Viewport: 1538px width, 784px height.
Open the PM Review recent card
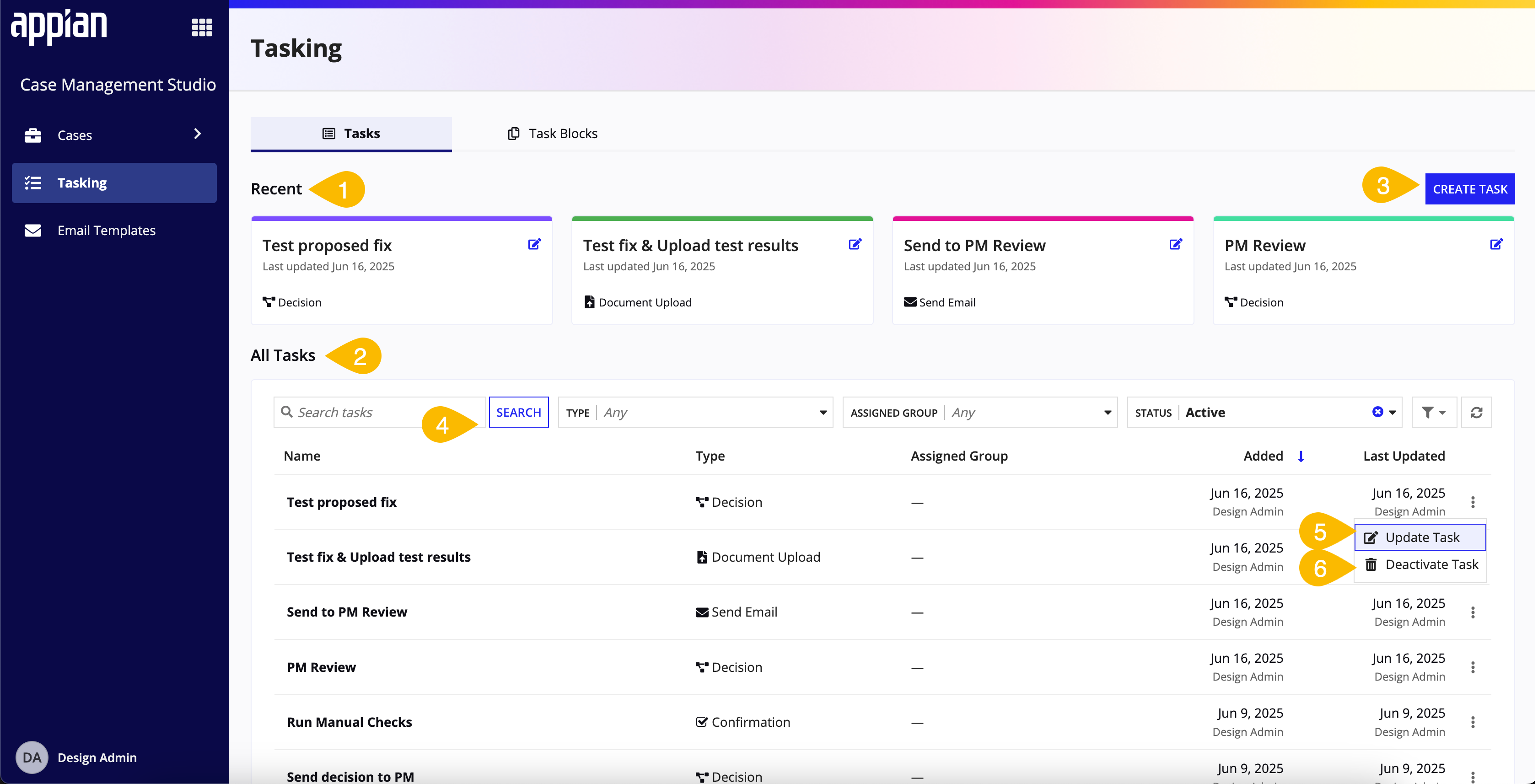(x=1364, y=271)
